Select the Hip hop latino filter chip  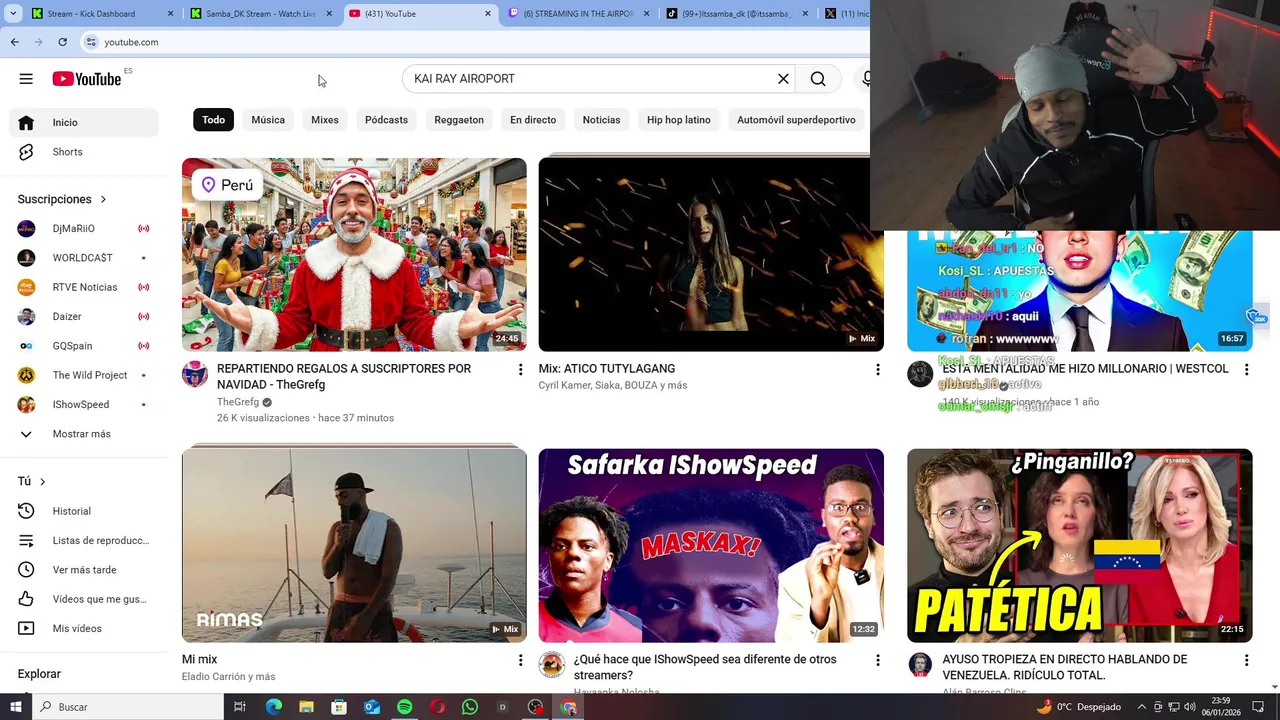pos(679,120)
